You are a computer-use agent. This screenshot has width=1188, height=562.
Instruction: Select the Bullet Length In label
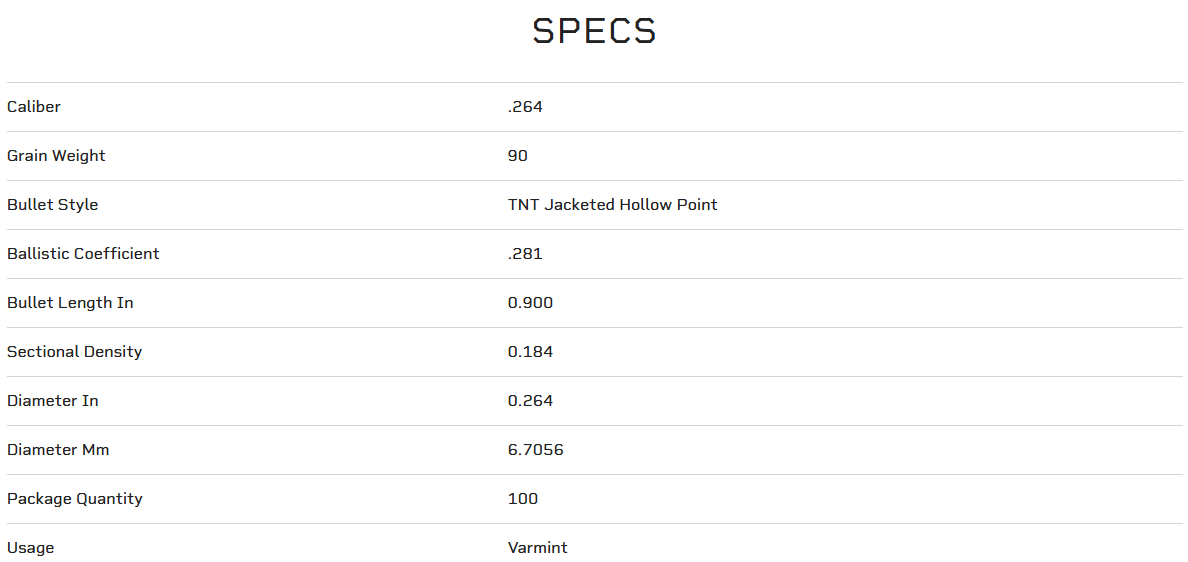(x=70, y=303)
